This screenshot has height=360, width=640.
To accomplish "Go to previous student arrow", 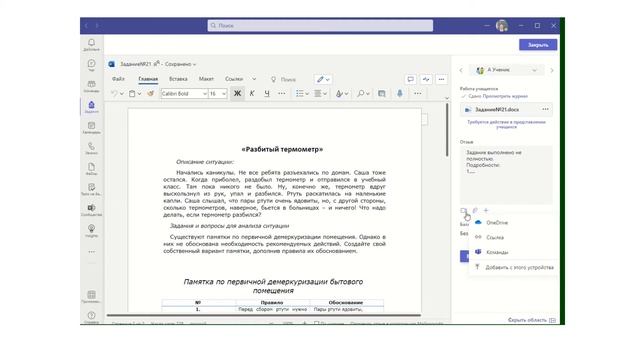I will pos(461,70).
